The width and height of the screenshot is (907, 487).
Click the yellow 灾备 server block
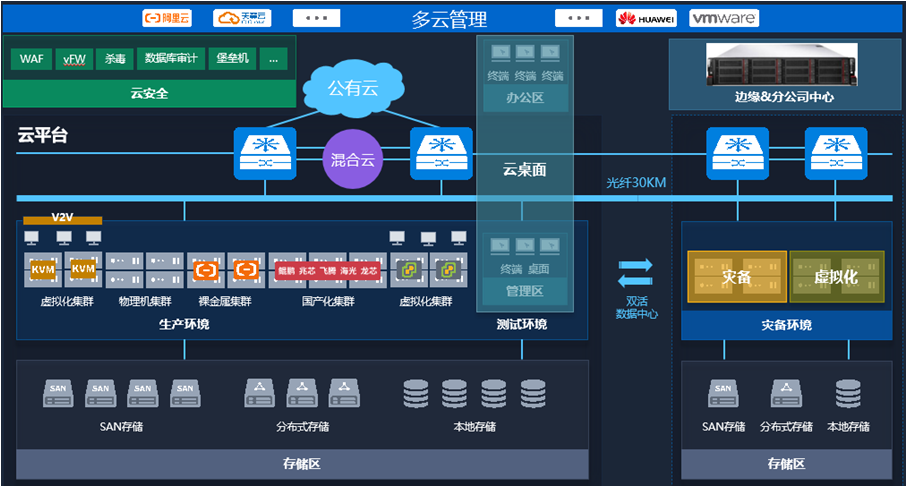735,277
